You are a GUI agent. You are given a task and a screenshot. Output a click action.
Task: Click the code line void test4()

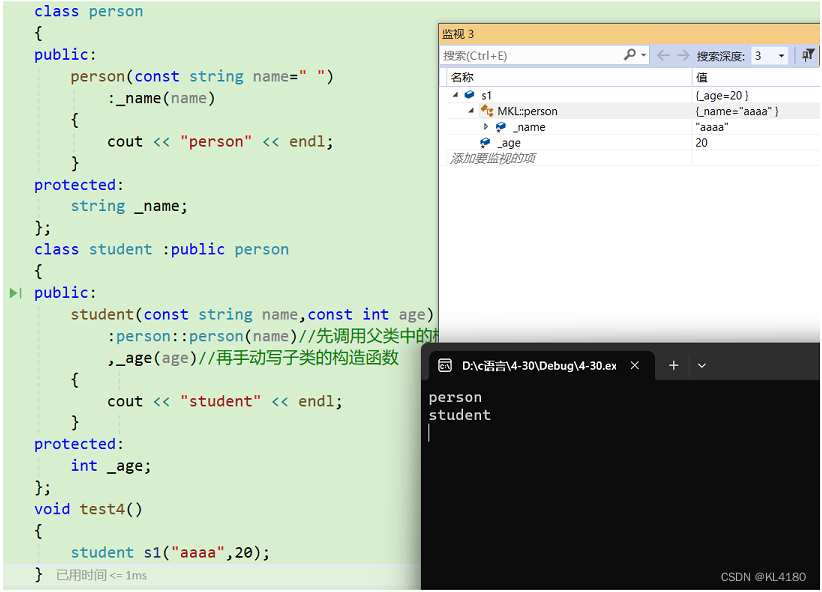coord(88,509)
